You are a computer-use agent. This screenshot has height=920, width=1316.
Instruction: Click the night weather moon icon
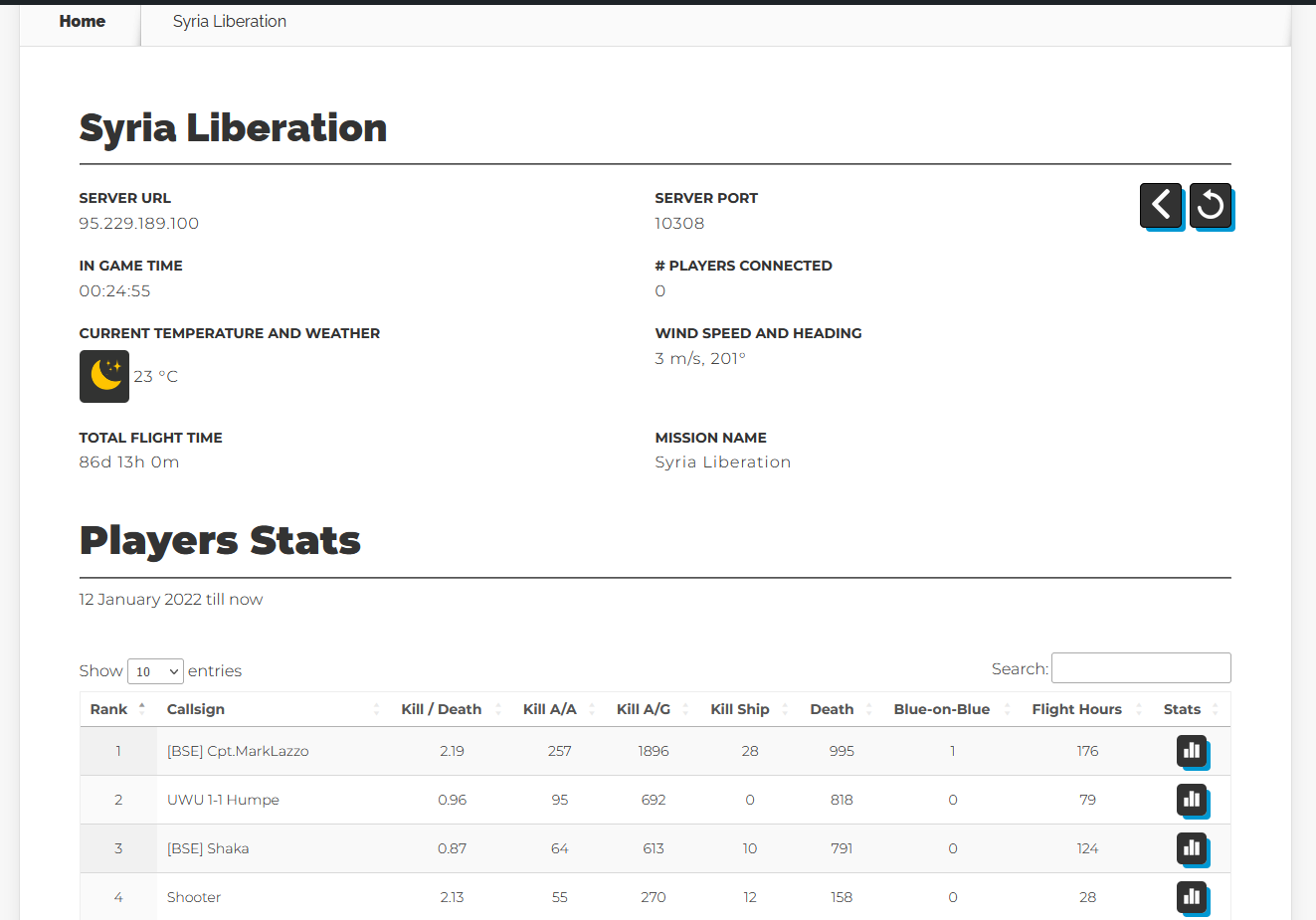pyautogui.click(x=104, y=376)
